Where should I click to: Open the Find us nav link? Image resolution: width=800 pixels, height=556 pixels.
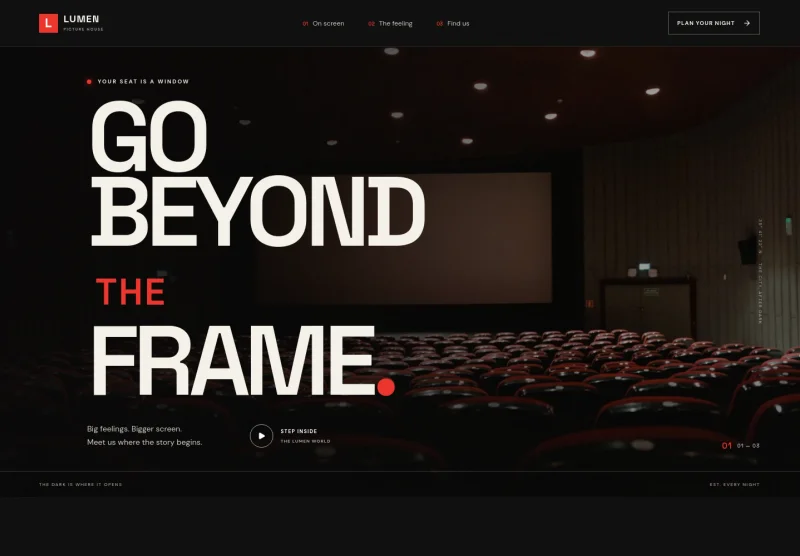(453, 23)
